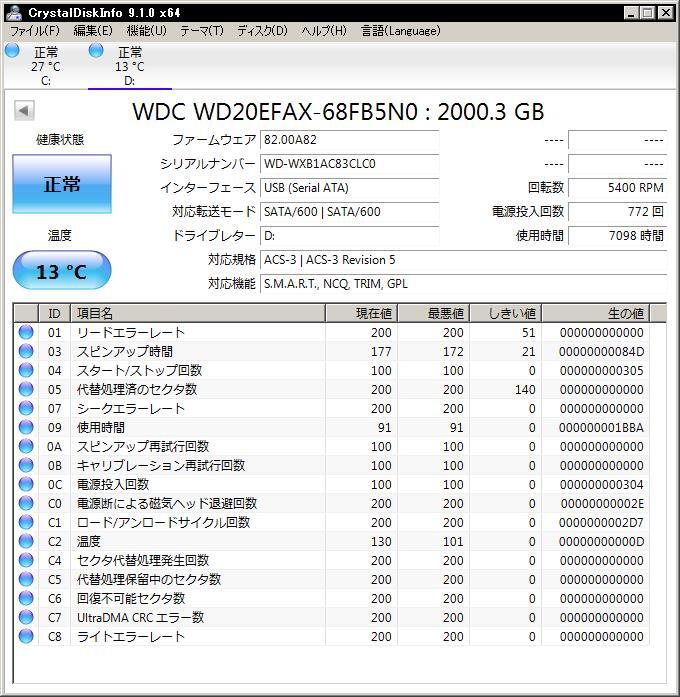
Task: Click threshold value 140 in row 05
Action: [x=525, y=390]
